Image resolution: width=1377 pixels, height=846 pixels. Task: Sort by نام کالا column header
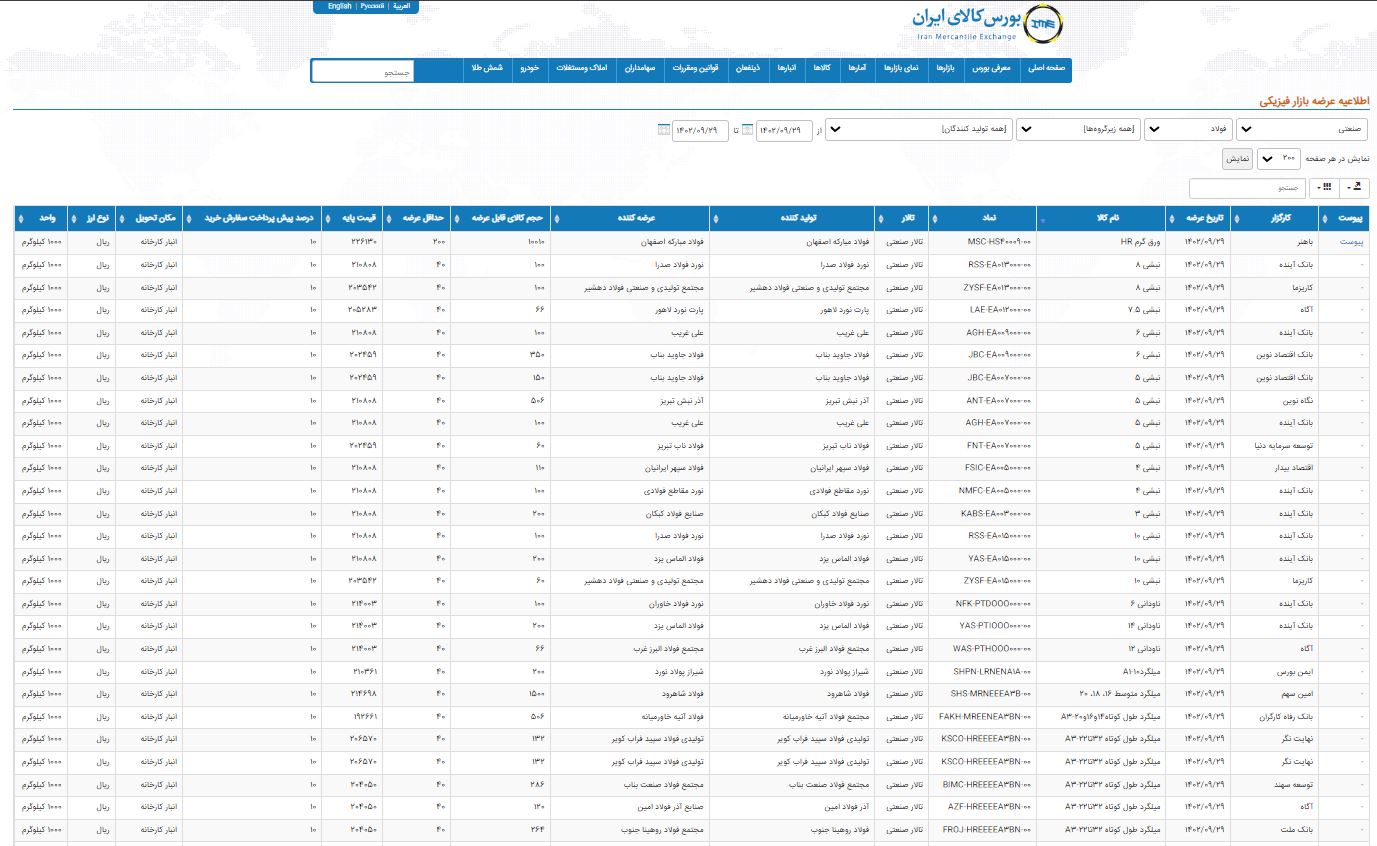(x=1101, y=218)
